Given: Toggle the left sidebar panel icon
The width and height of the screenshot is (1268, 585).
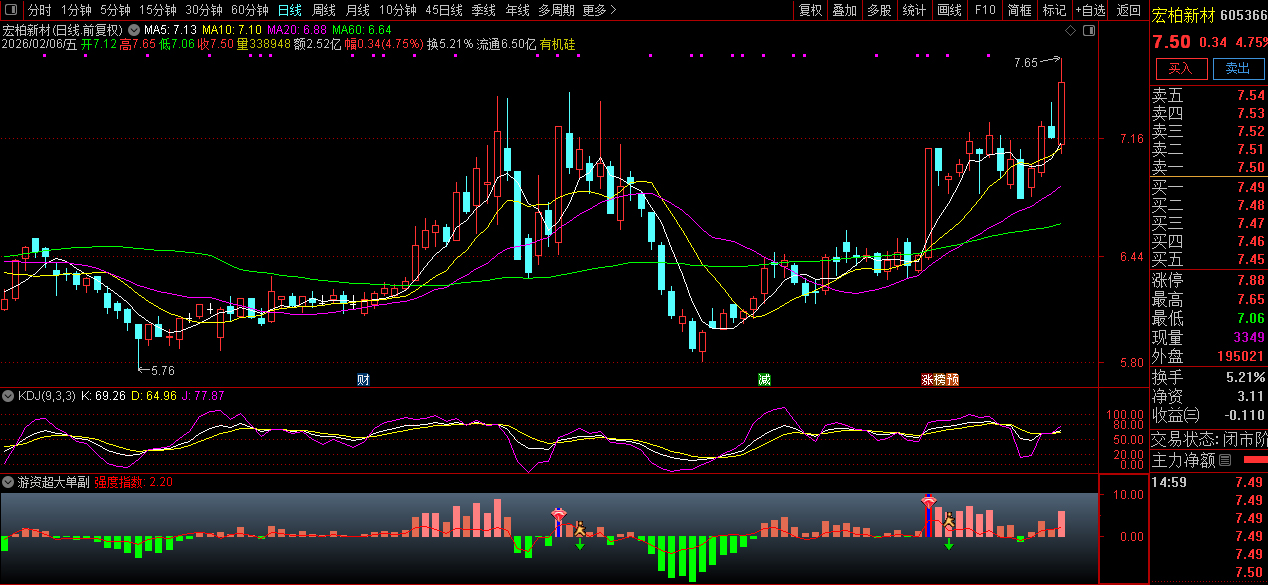Looking at the screenshot, I should pos(10,10).
